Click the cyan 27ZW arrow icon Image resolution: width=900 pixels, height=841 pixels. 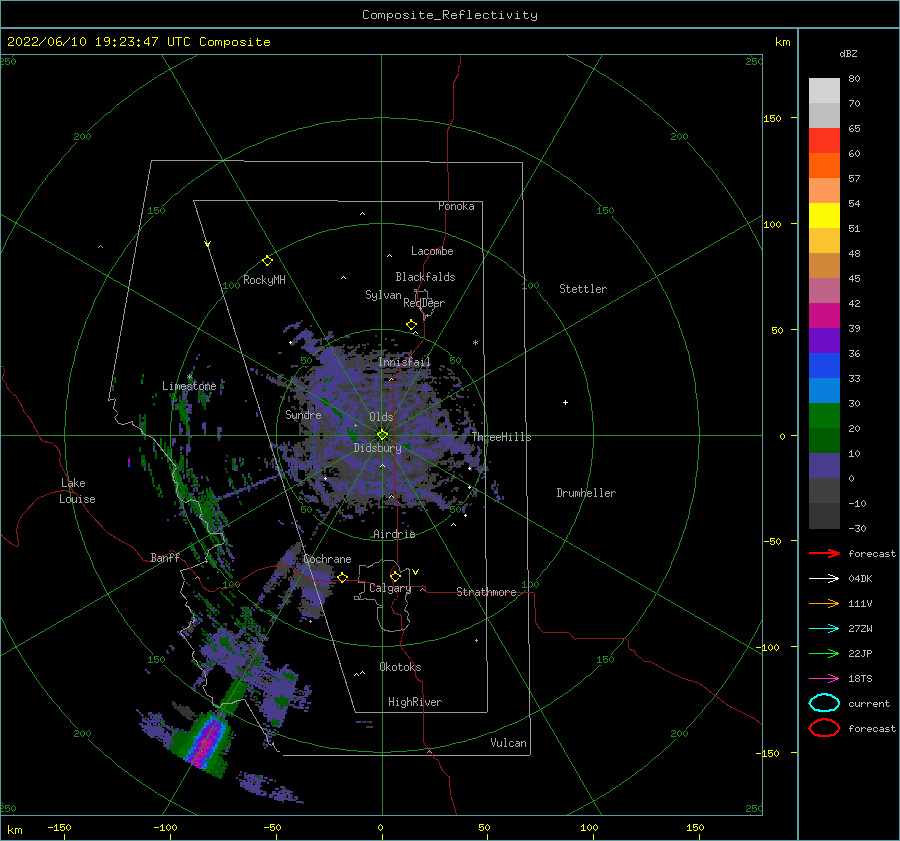(x=824, y=629)
